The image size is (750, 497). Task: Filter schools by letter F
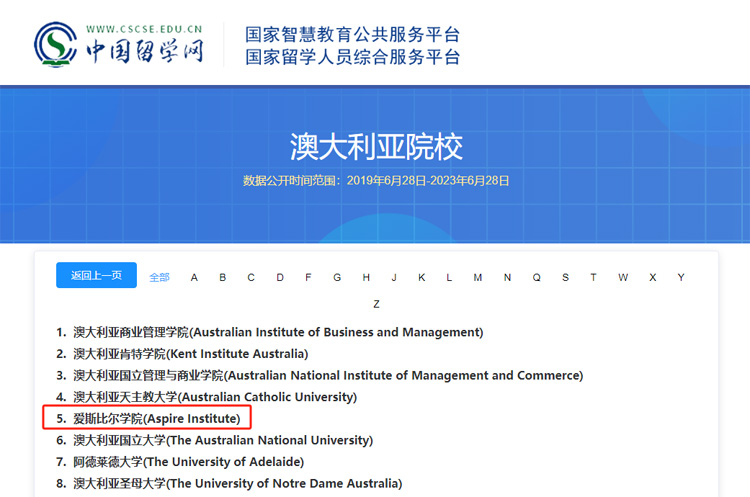click(x=308, y=277)
